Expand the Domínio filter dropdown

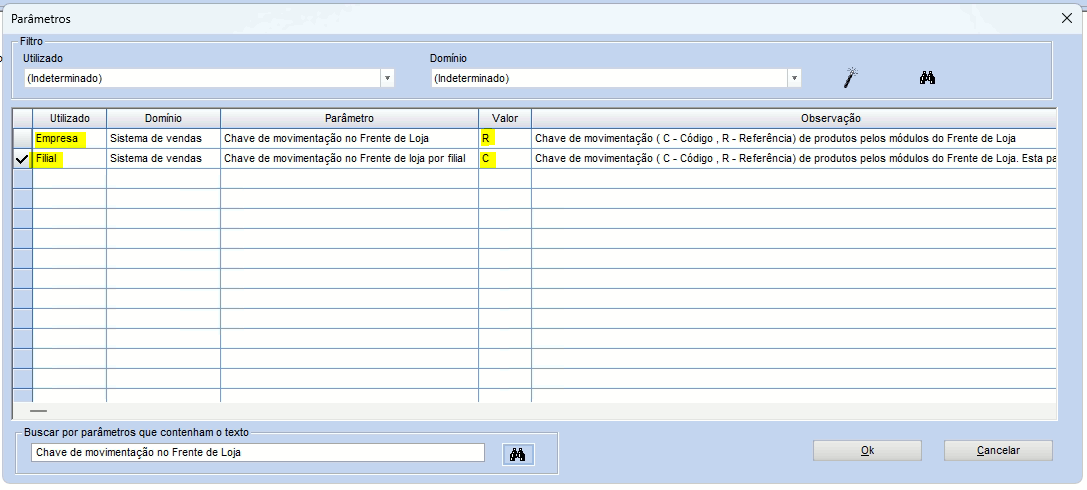[794, 78]
